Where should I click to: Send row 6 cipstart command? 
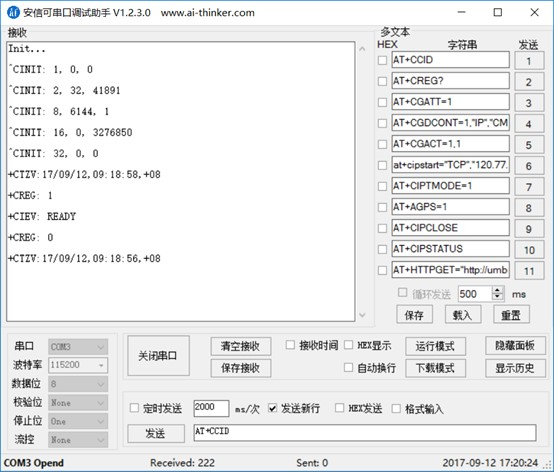[x=529, y=166]
